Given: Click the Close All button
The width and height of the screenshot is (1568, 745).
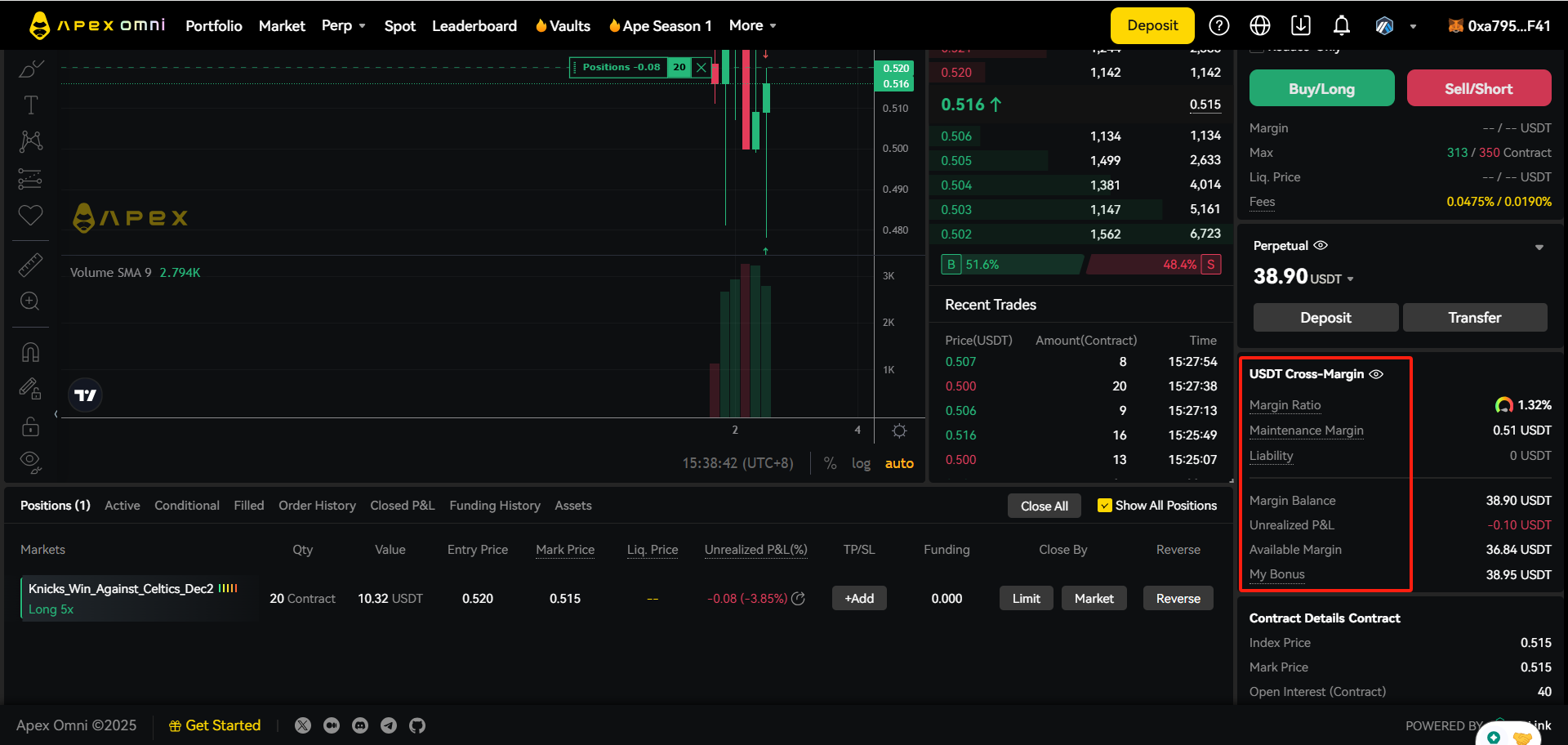Looking at the screenshot, I should pyautogui.click(x=1044, y=506).
